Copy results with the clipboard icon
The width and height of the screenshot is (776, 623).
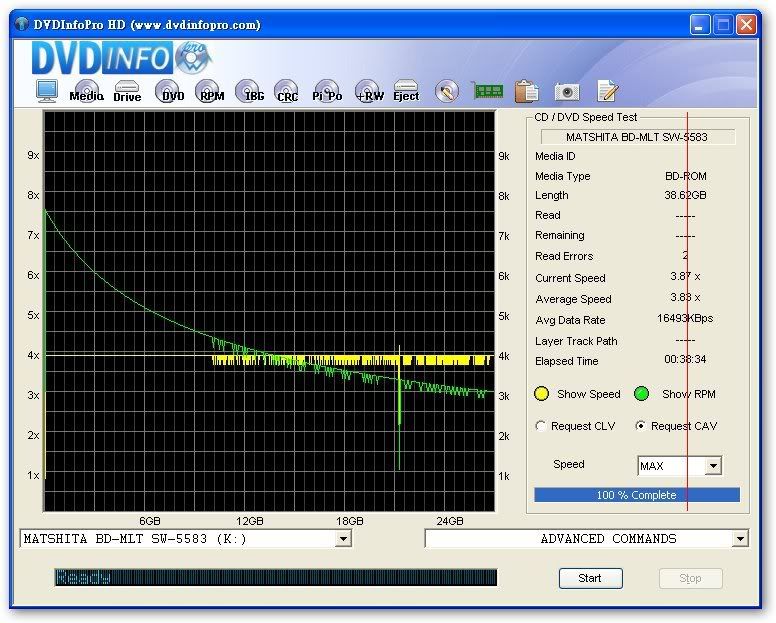pos(527,92)
